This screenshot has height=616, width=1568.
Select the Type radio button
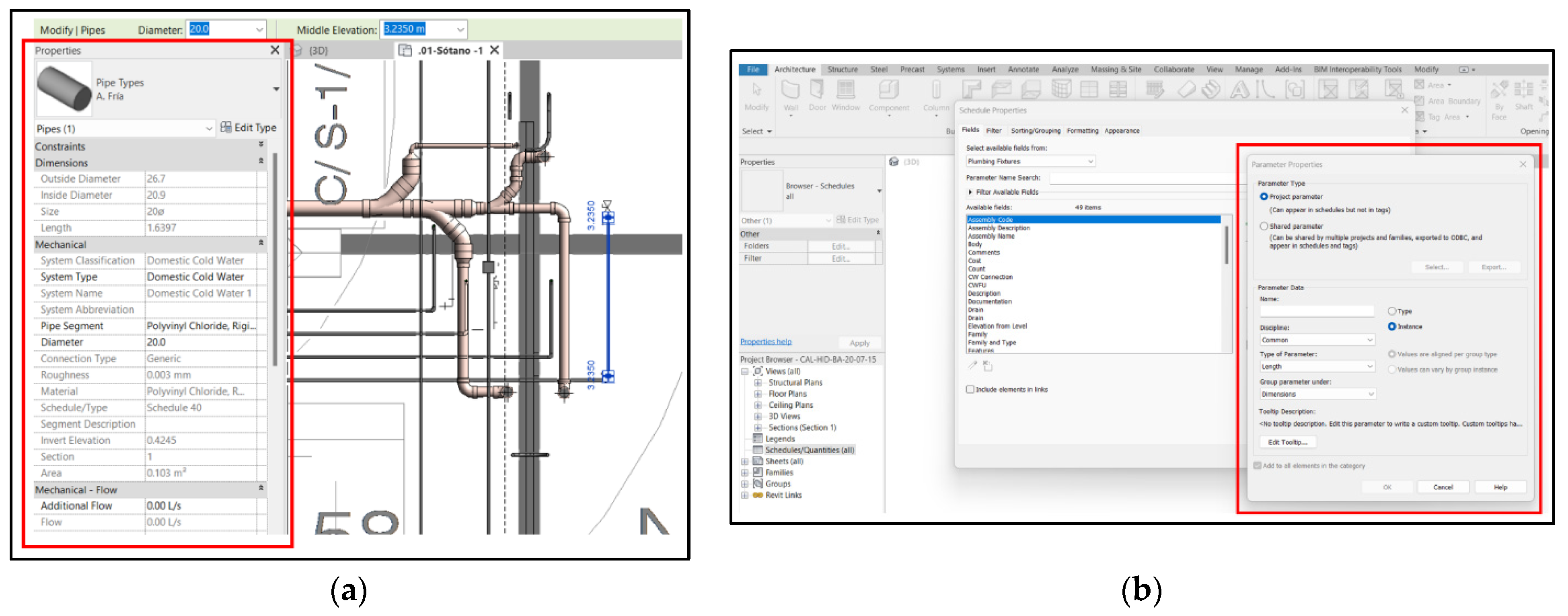[1391, 311]
